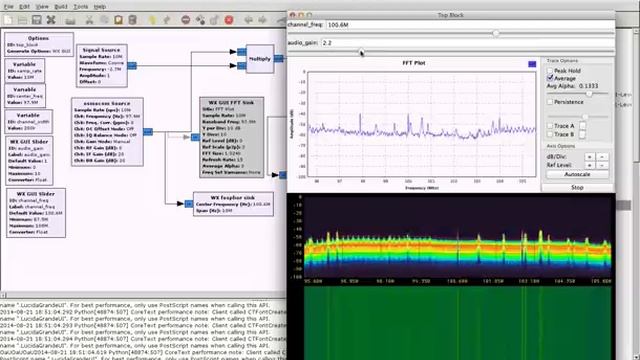Click the channel_freq slider handle
Image resolution: width=640 pixels, height=360 pixels.
pyautogui.click(x=496, y=33)
